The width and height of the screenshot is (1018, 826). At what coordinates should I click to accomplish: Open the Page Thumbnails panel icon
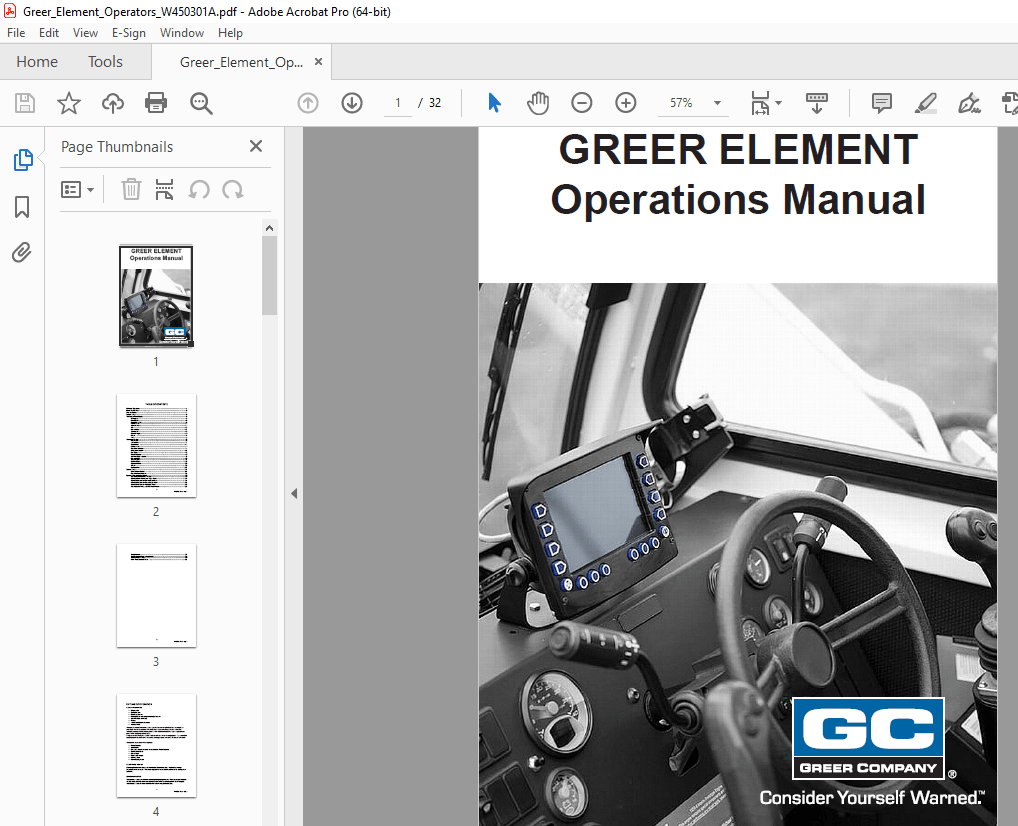tap(22, 159)
